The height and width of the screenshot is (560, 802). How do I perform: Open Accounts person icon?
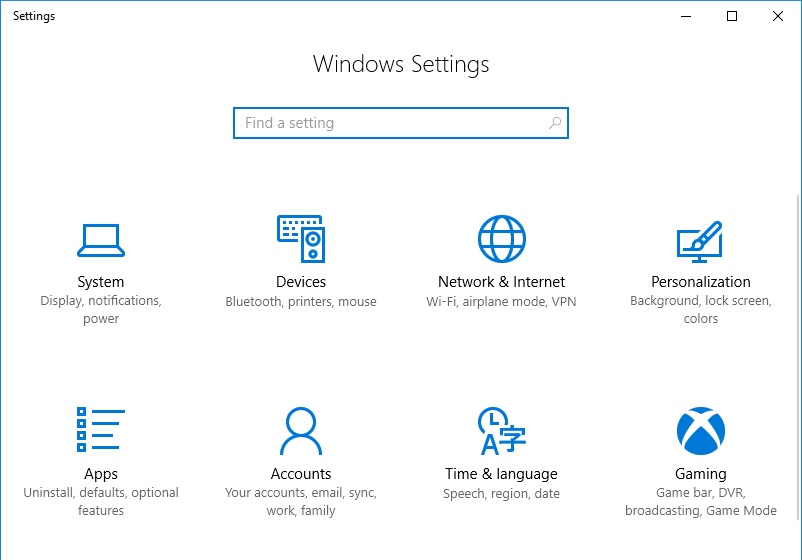[x=301, y=431]
